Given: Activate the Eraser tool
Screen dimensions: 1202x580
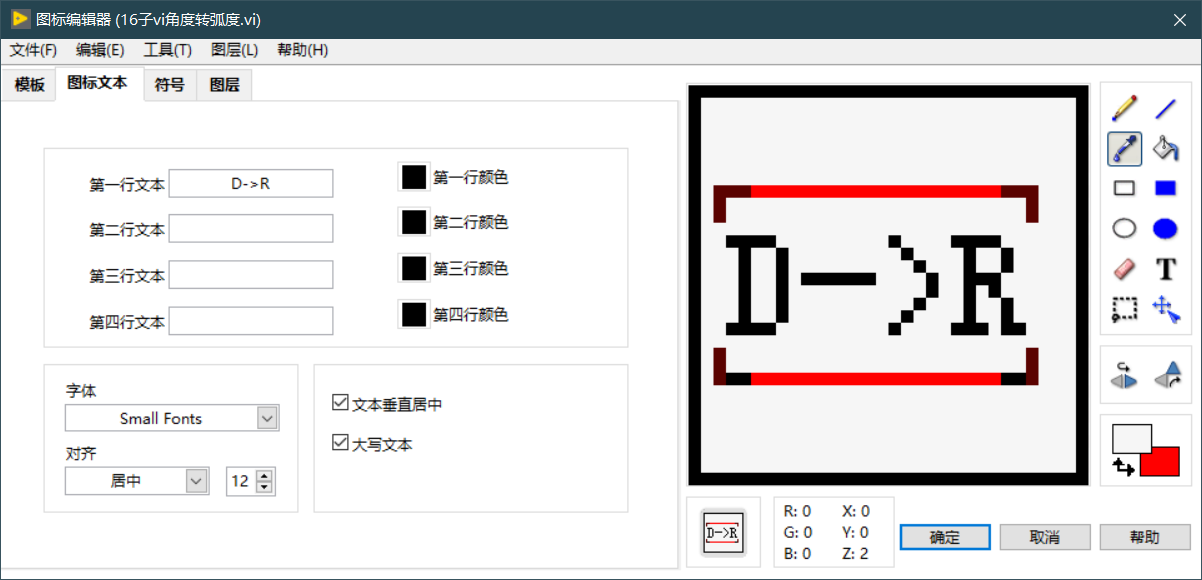Looking at the screenshot, I should (x=1123, y=268).
